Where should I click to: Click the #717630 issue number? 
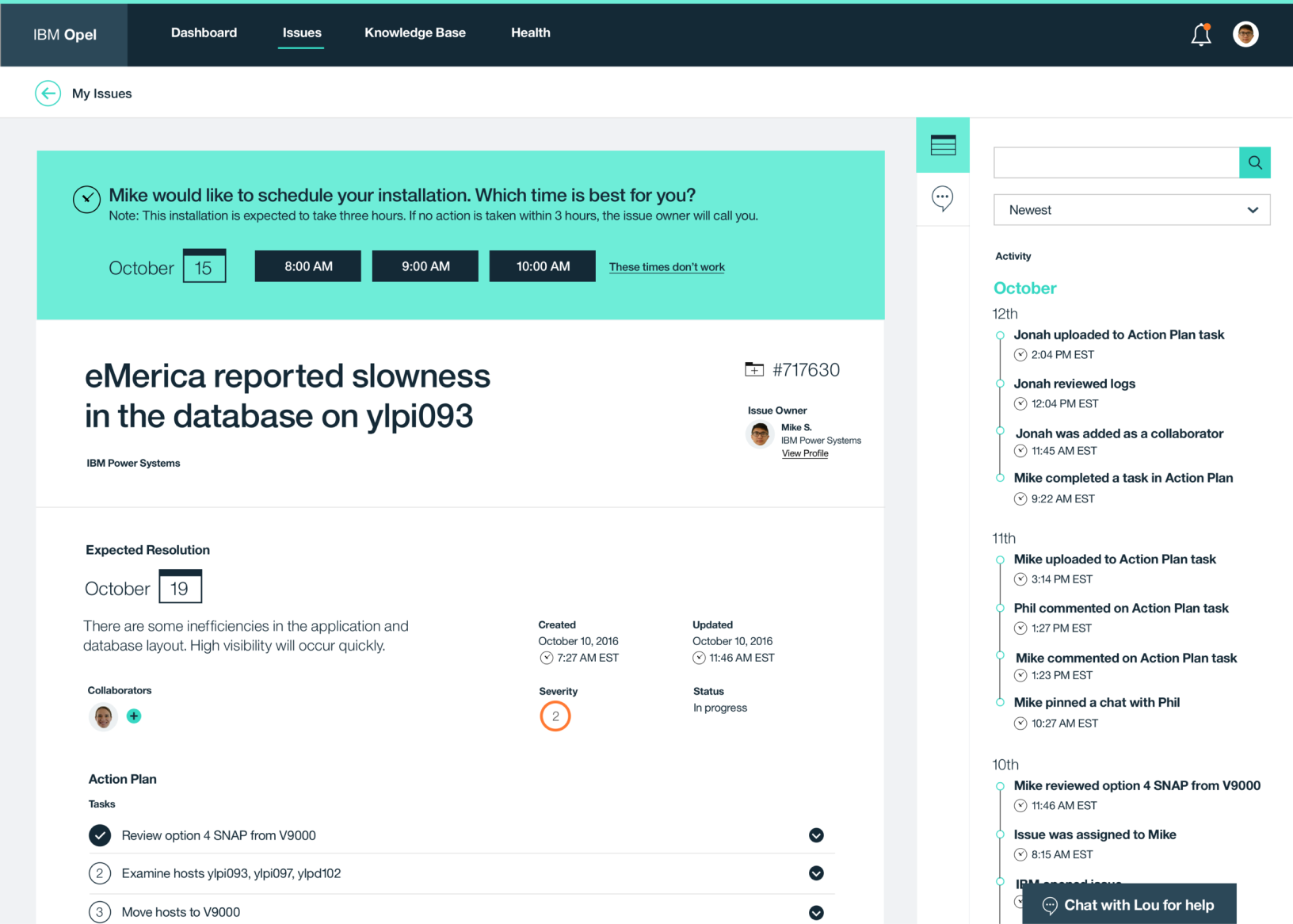[x=806, y=370]
